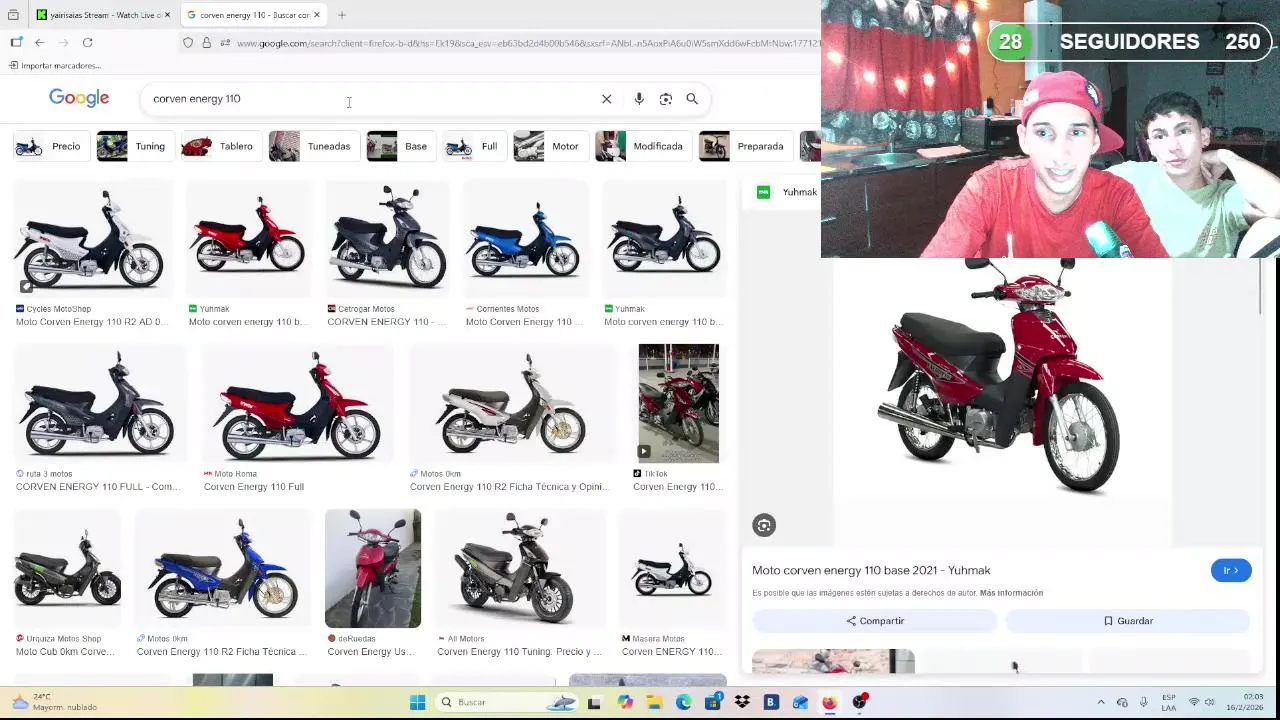Open the Más información link
Viewport: 1280px width, 720px height.
1011,593
